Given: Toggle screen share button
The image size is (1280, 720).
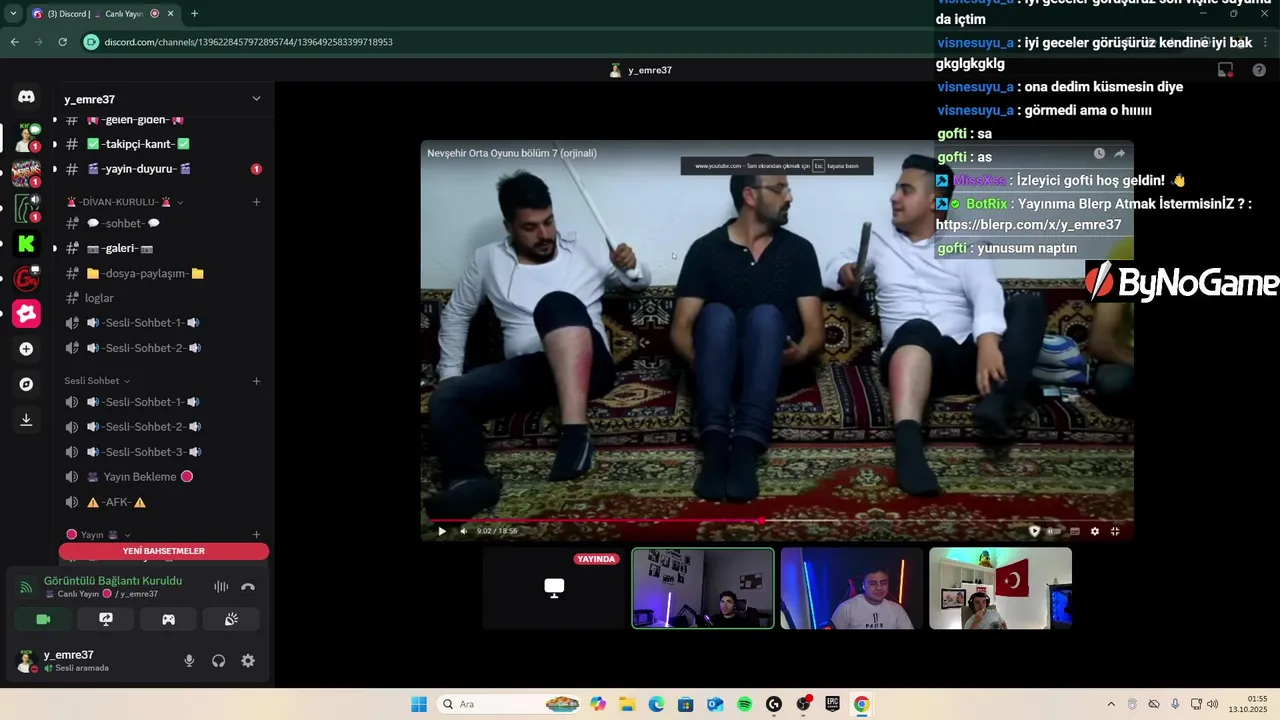Looking at the screenshot, I should pos(106,620).
